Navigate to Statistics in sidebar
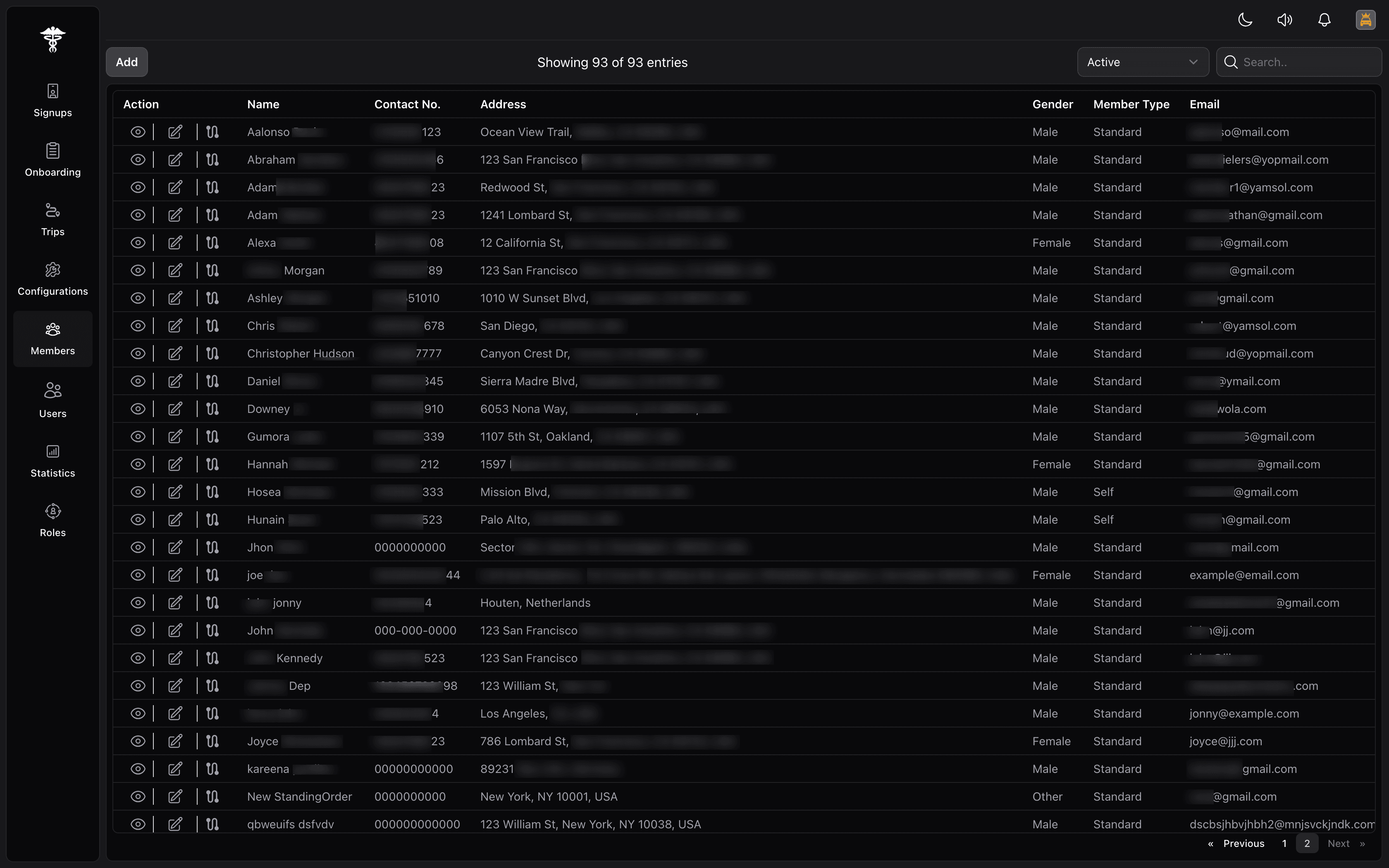 [x=53, y=460]
